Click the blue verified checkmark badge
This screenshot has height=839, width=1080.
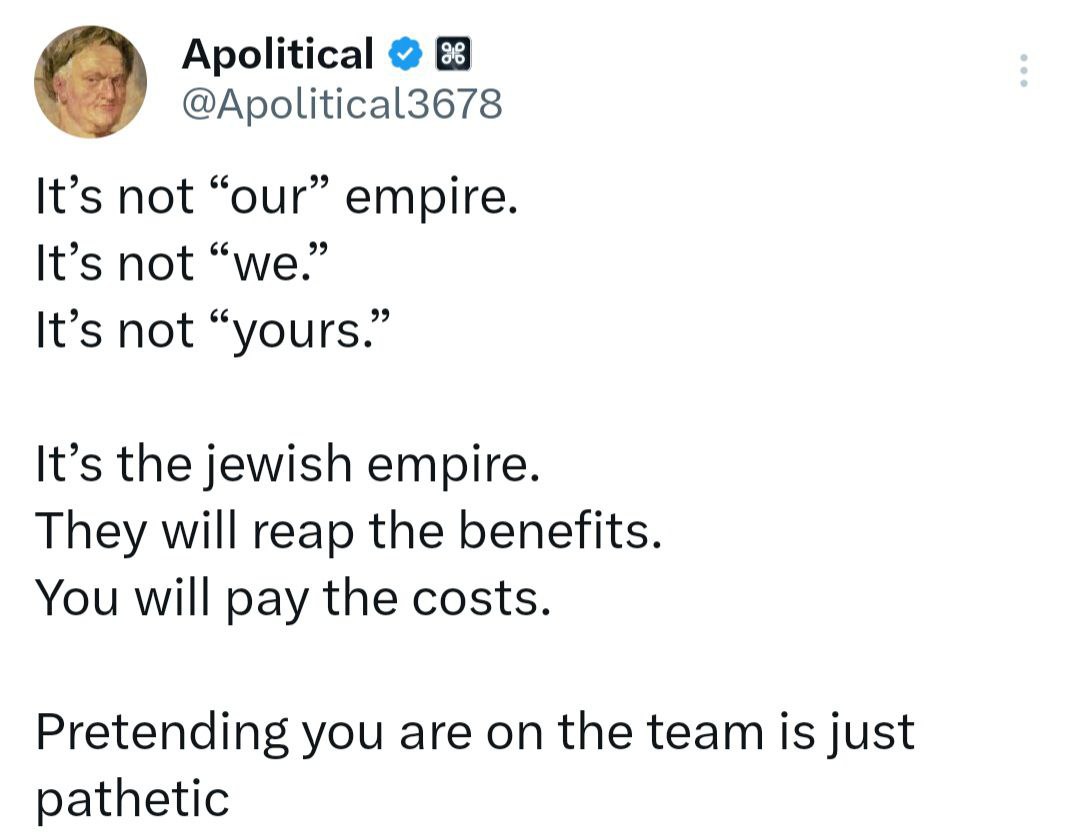405,56
